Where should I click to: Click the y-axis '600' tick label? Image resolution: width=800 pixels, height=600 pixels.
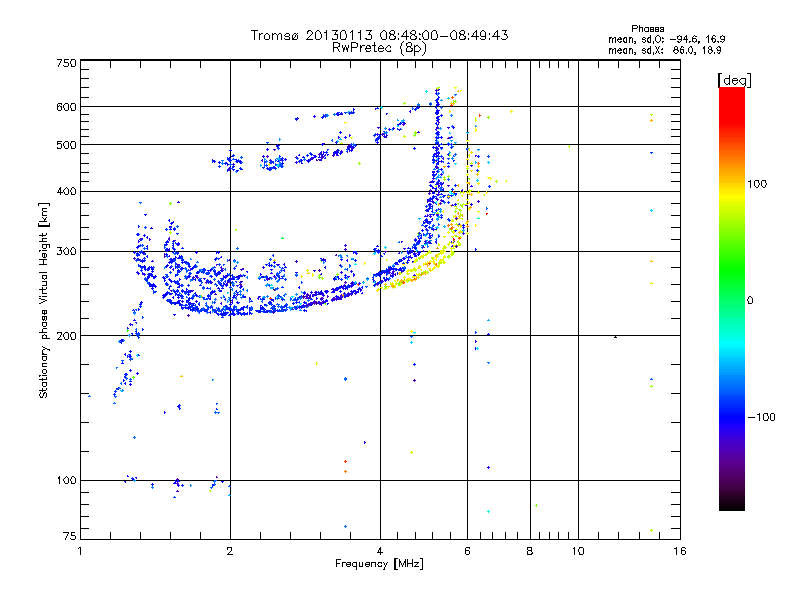click(x=66, y=107)
